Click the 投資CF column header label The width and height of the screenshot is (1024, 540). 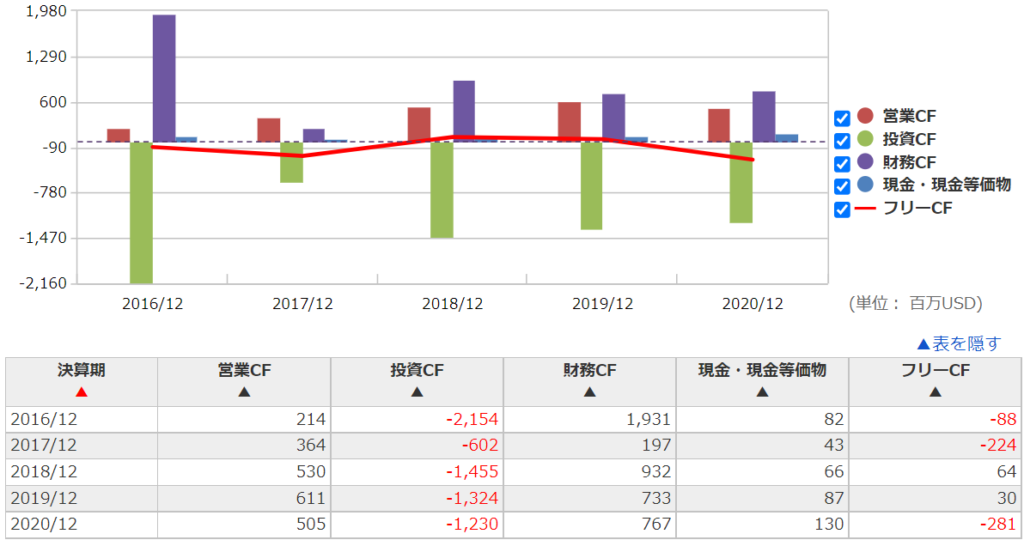417,370
